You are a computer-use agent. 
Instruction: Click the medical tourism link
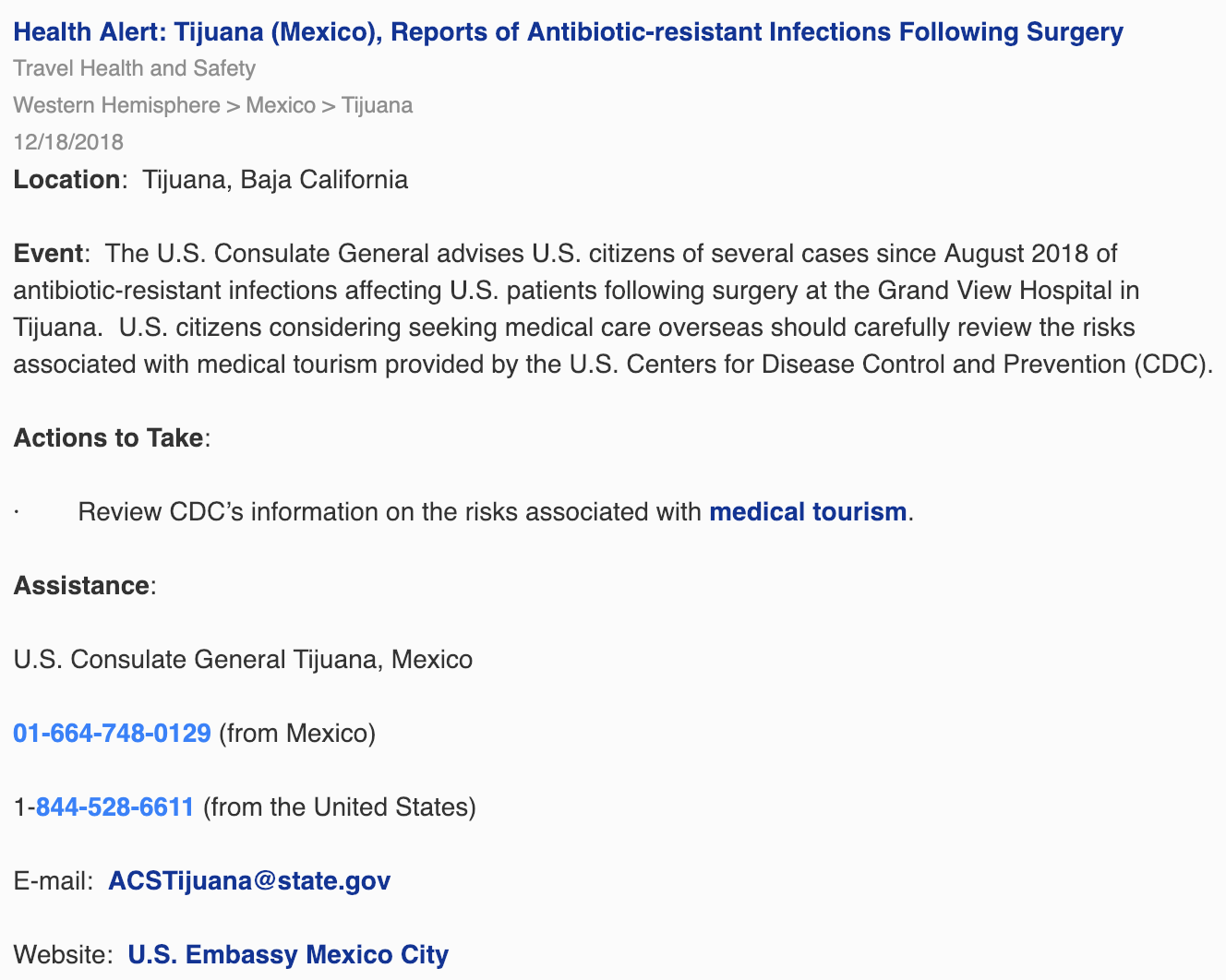click(x=808, y=511)
